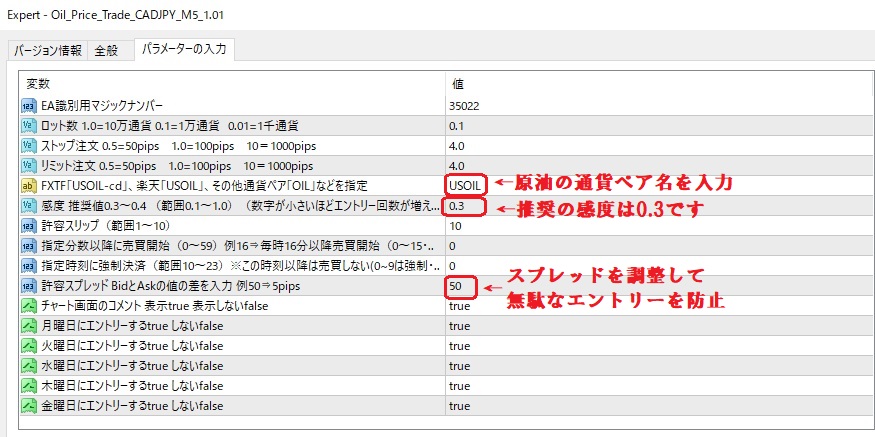The image size is (875, 437).
Task: Toggle true value for 木曜日にエントリー
Action: click(459, 386)
